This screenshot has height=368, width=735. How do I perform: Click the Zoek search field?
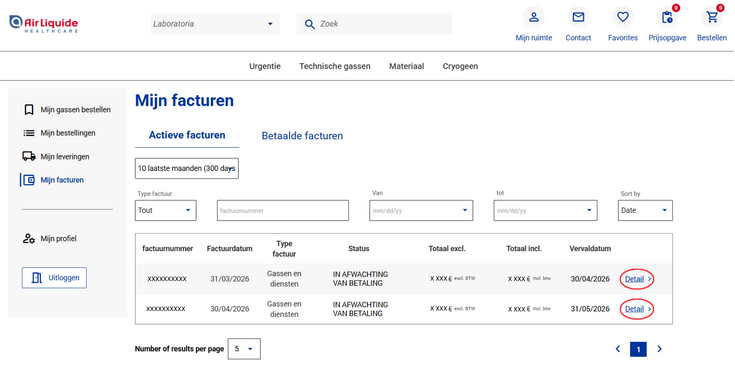coord(374,24)
